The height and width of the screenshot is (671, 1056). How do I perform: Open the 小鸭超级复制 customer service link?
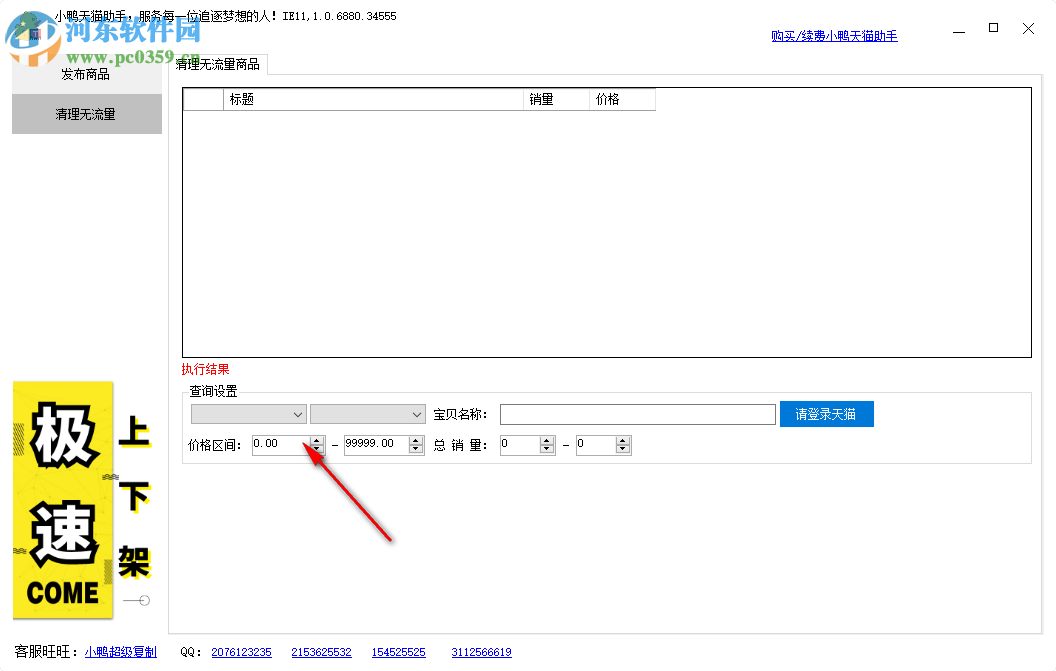(121, 652)
